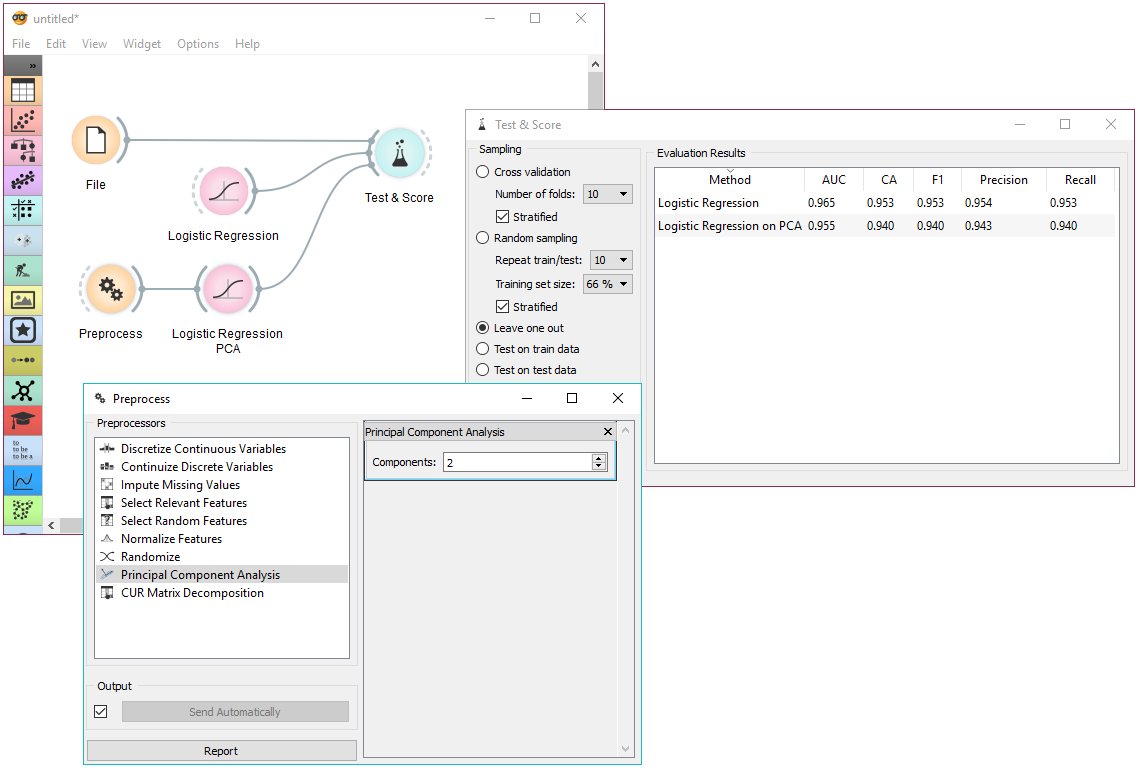Image resolution: width=1138 pixels, height=768 pixels.
Task: Pick Select Relevant Features preprocessor
Action: point(221,502)
